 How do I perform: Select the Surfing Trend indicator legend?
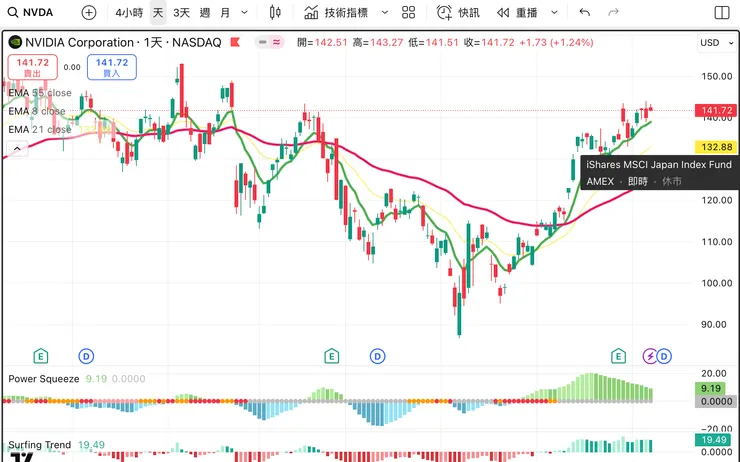(x=40, y=445)
